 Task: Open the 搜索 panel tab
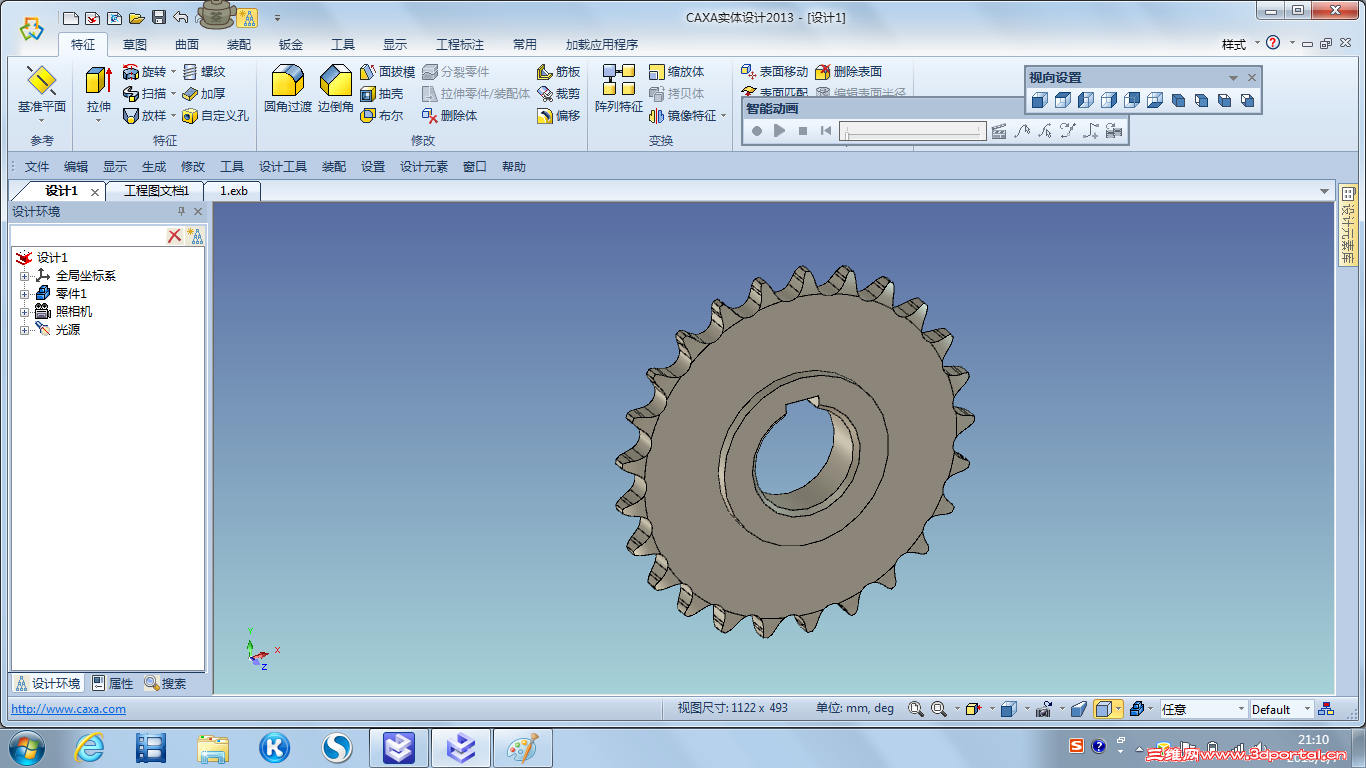166,684
